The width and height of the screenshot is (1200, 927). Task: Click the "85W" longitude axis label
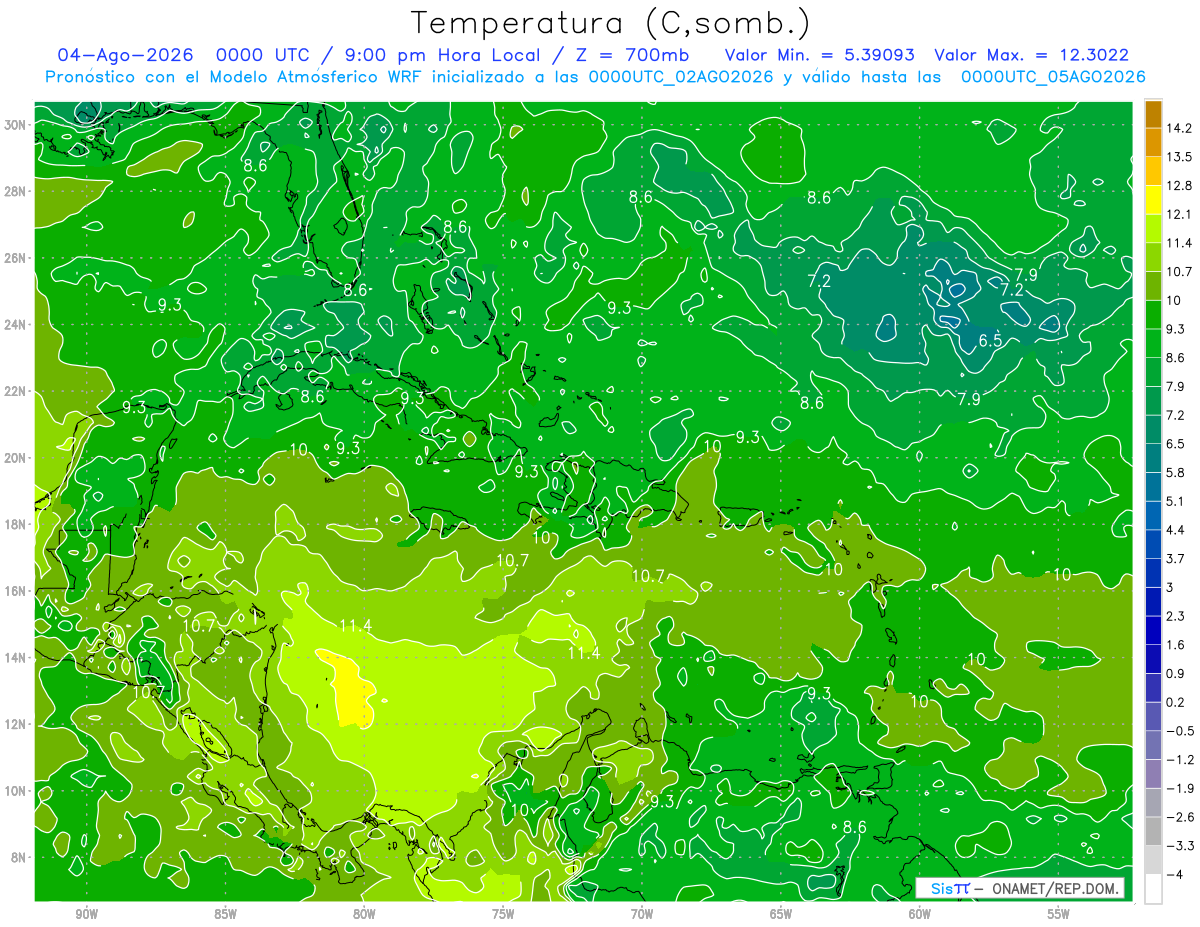tap(225, 914)
